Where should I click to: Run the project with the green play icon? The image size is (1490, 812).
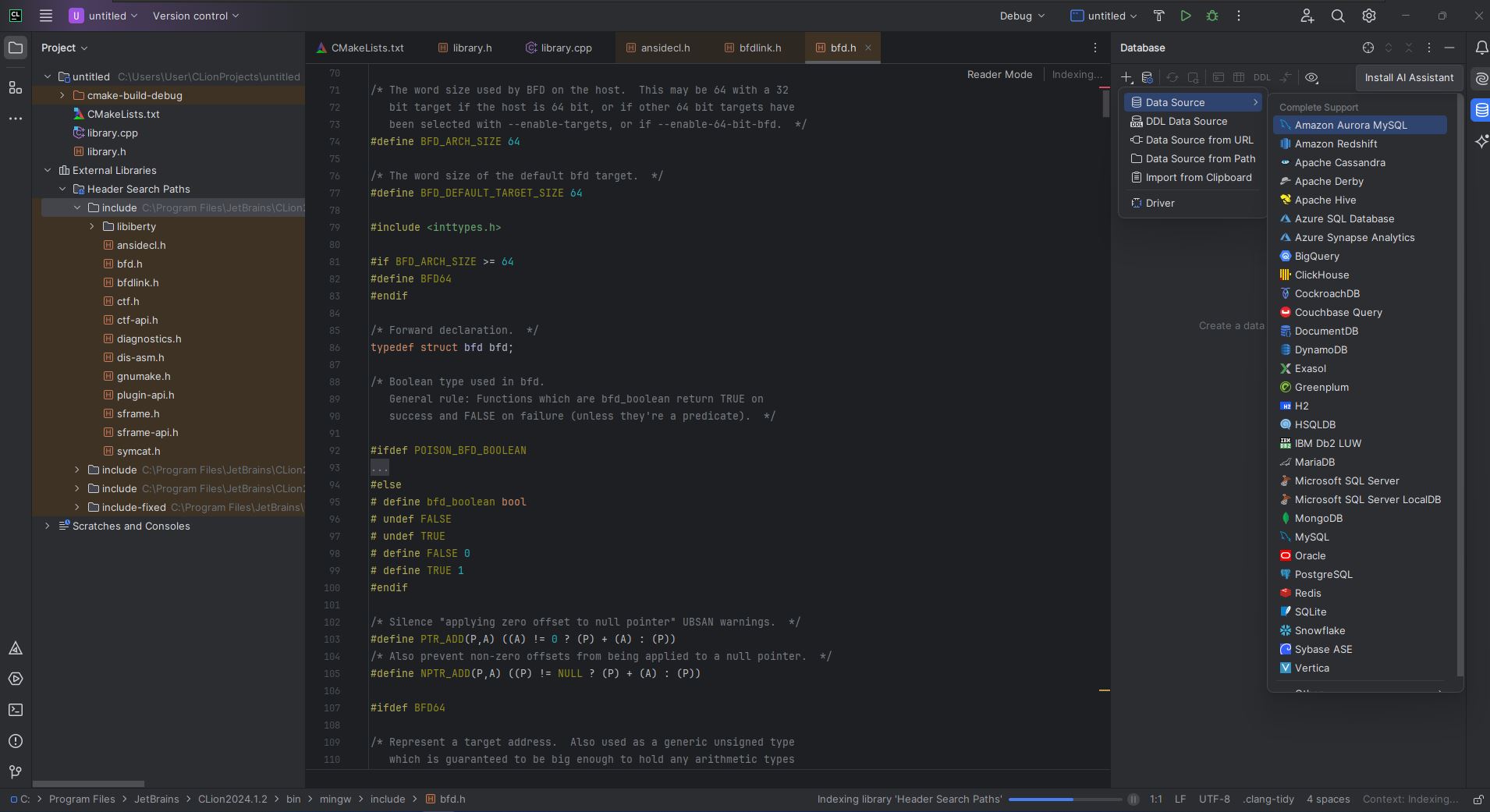click(1186, 16)
